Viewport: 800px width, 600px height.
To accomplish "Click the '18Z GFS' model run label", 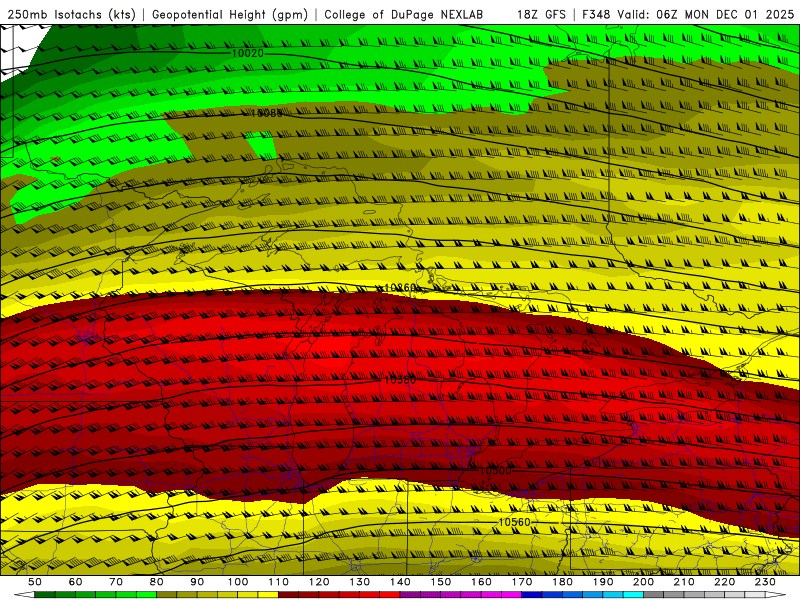I will [x=541, y=15].
